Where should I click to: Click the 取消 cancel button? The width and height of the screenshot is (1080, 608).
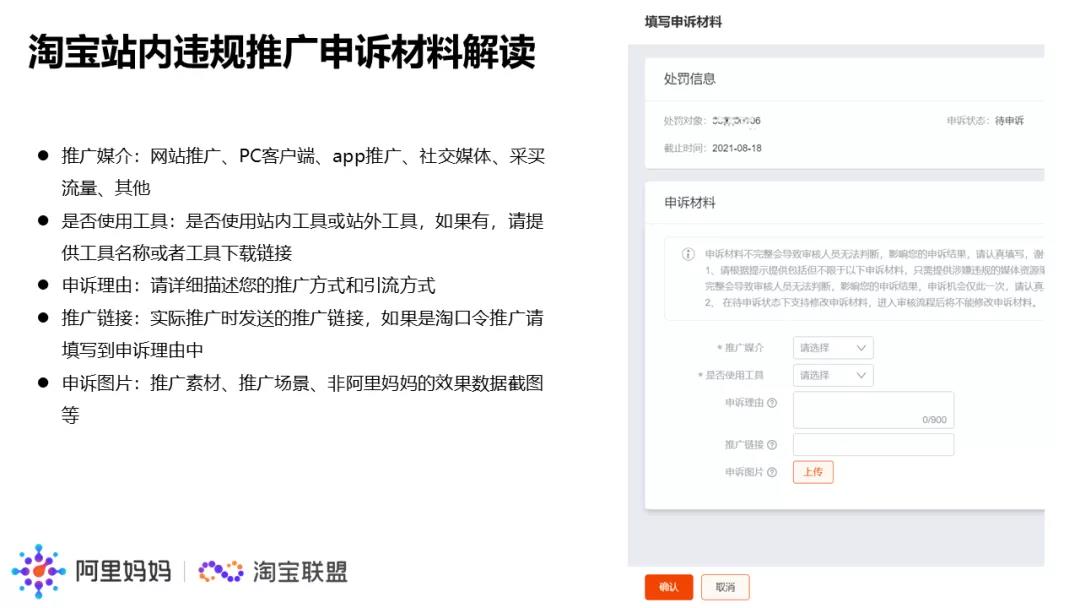click(x=725, y=587)
